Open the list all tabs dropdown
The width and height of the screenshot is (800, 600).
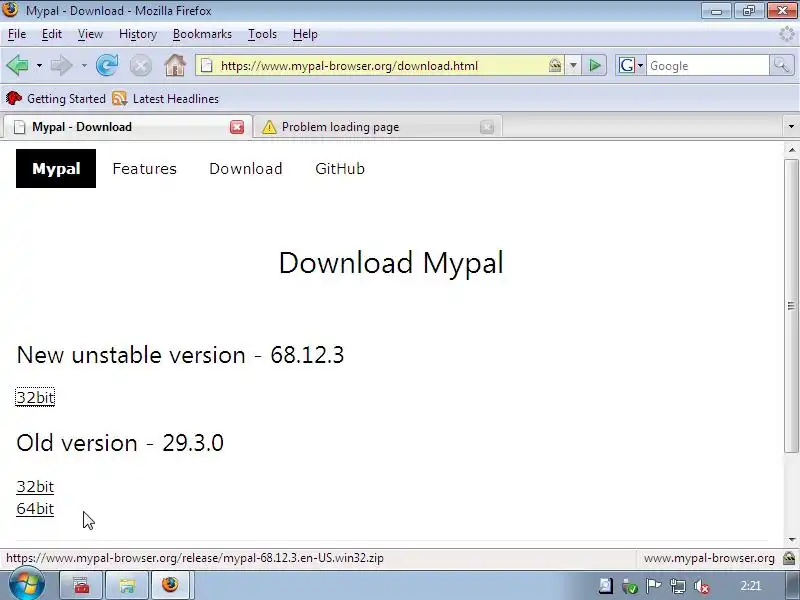click(791, 127)
